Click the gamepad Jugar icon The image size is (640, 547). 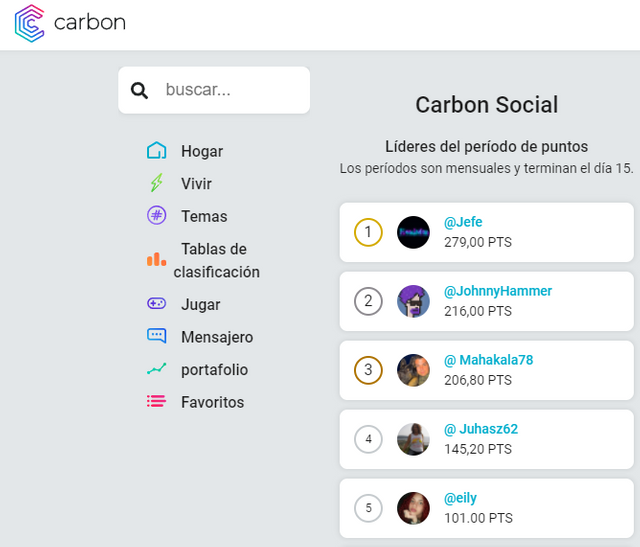156,304
